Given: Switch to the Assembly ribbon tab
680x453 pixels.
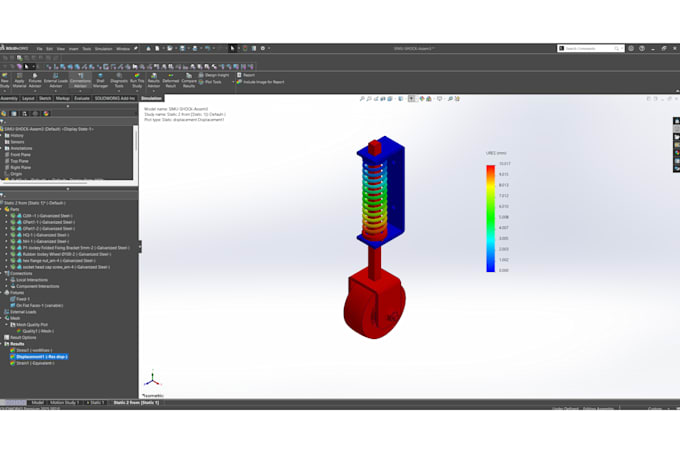Looking at the screenshot, I should pos(9,98).
